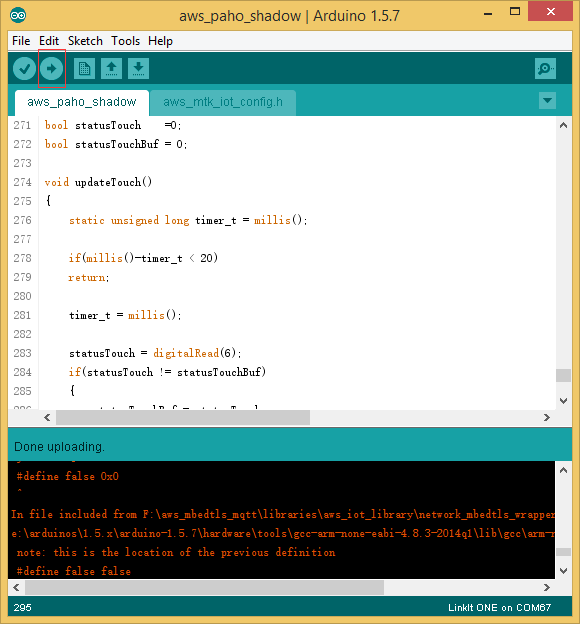This screenshot has width=580, height=624.
Task: Click the 'Done uploading.' status message
Action: click(59, 447)
